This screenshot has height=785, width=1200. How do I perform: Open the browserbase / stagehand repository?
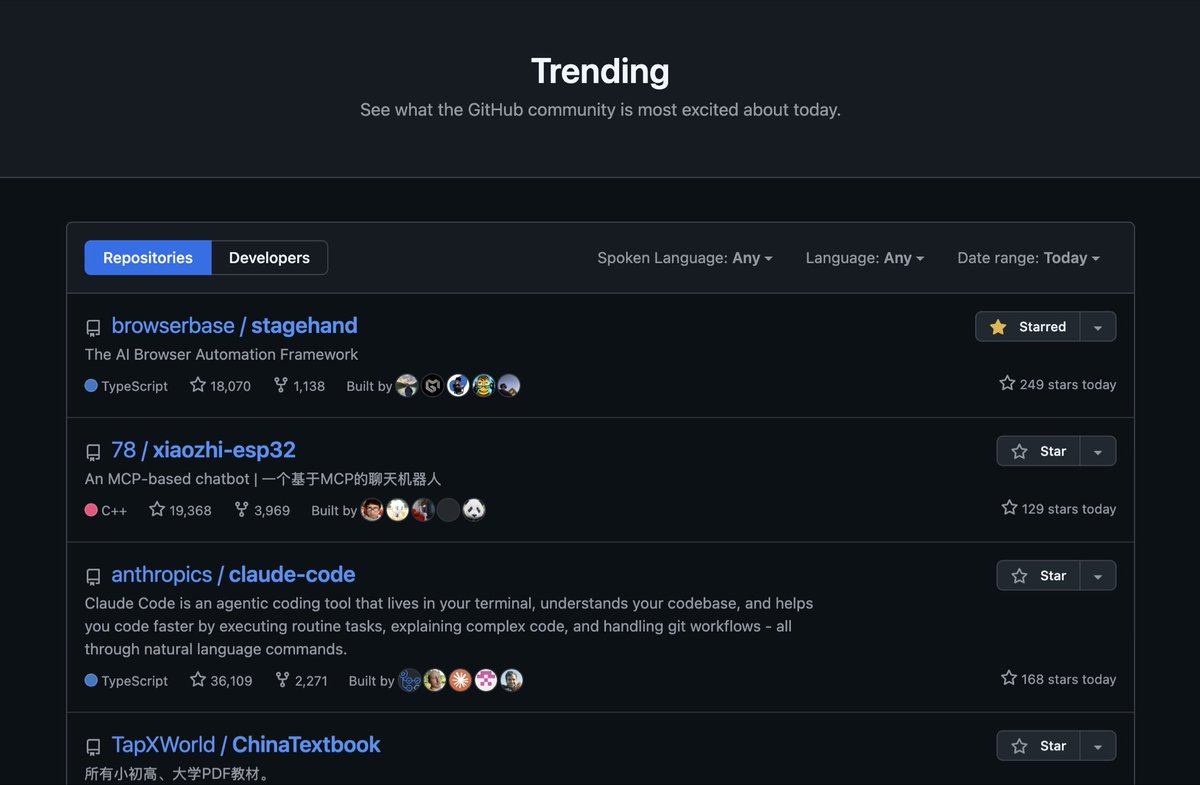pyautogui.click(x=234, y=326)
